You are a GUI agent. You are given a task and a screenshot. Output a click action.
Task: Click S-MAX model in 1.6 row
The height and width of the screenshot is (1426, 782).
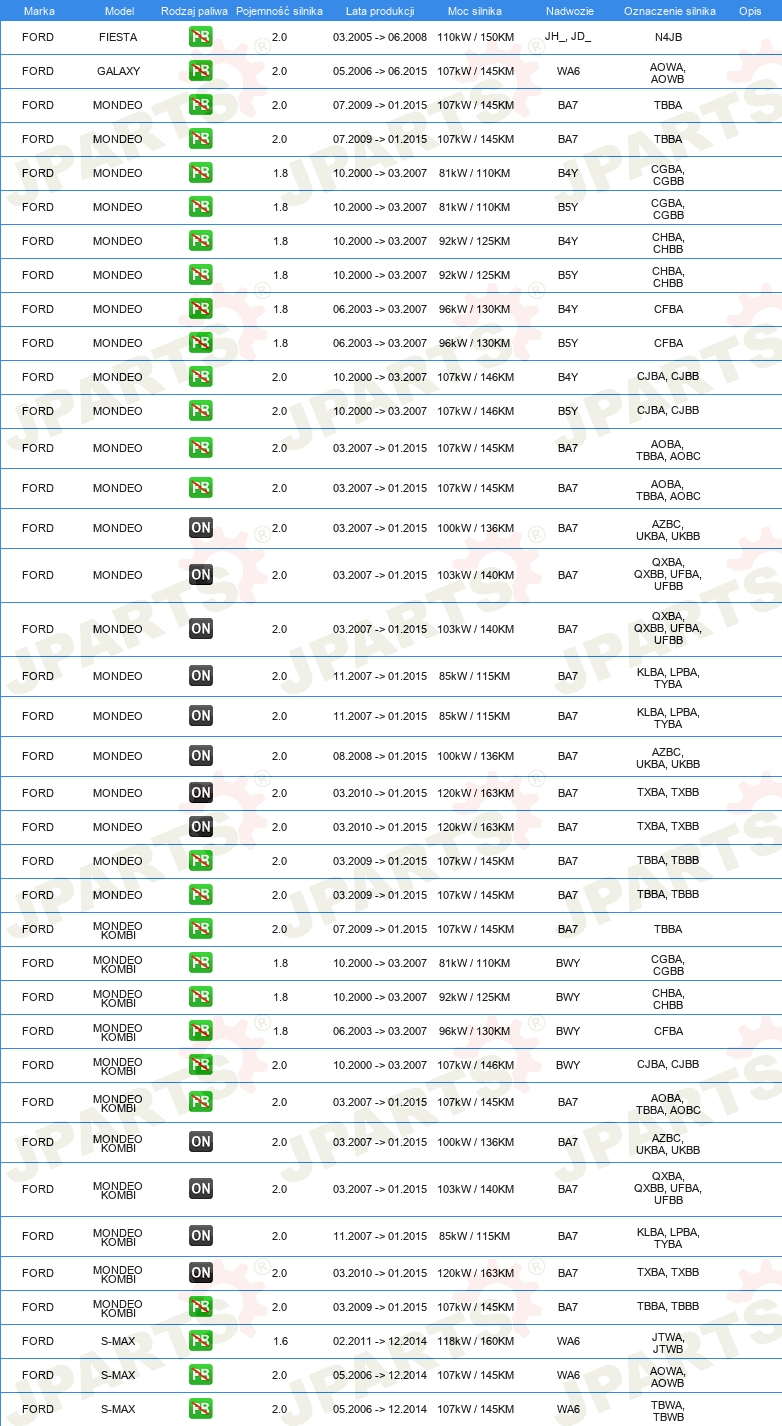118,1341
